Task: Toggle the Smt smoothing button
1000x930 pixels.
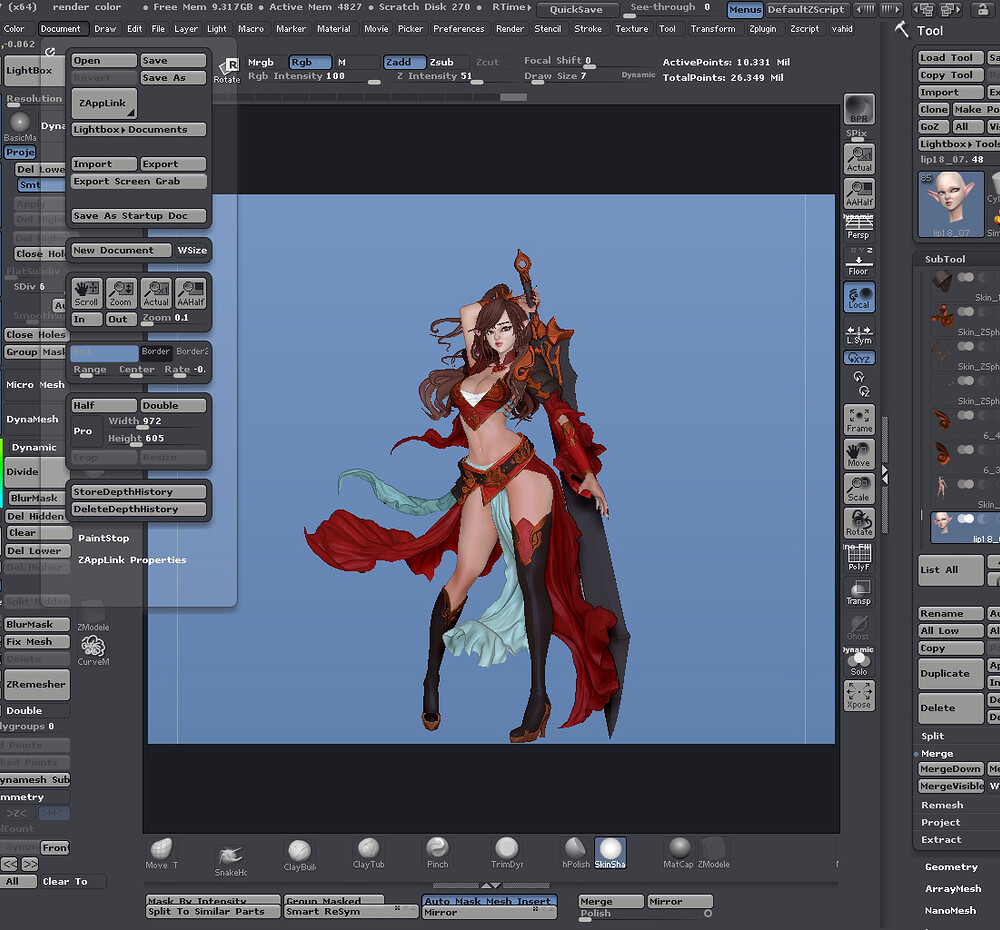Action: pyautogui.click(x=41, y=185)
